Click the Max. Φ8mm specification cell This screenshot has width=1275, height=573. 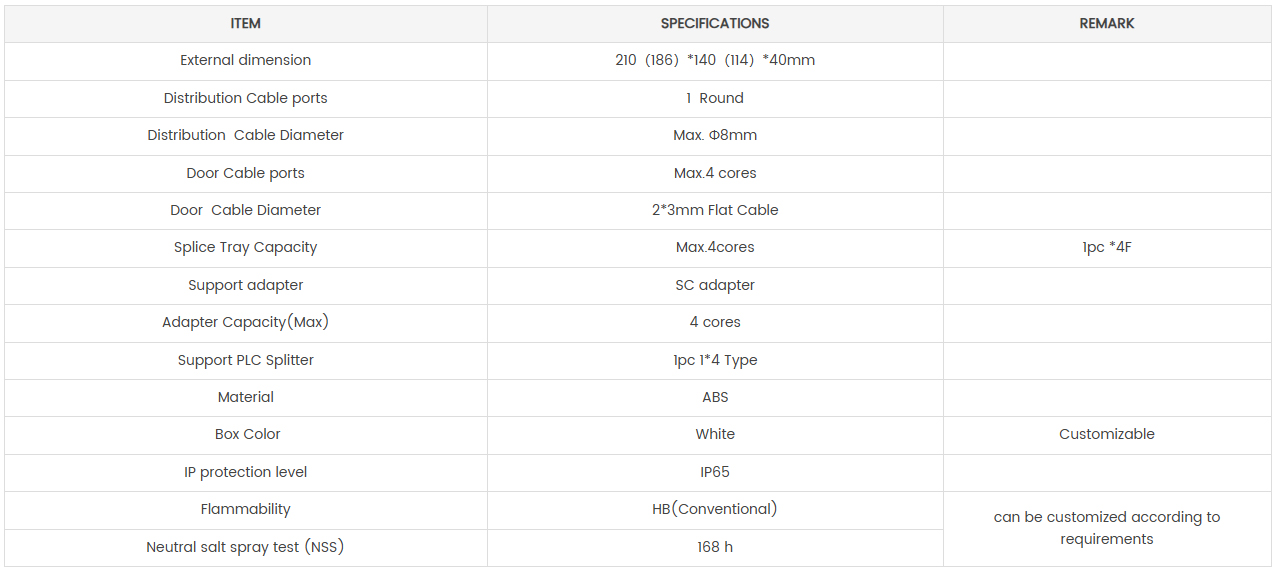click(x=715, y=135)
